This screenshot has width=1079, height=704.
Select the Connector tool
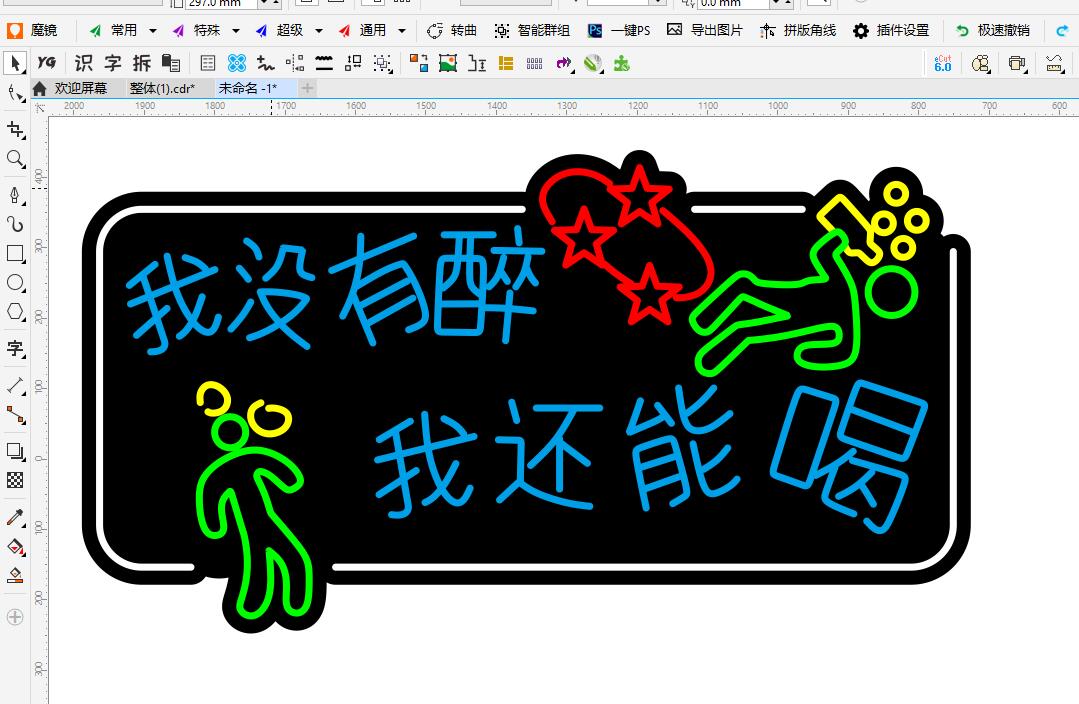[14, 415]
